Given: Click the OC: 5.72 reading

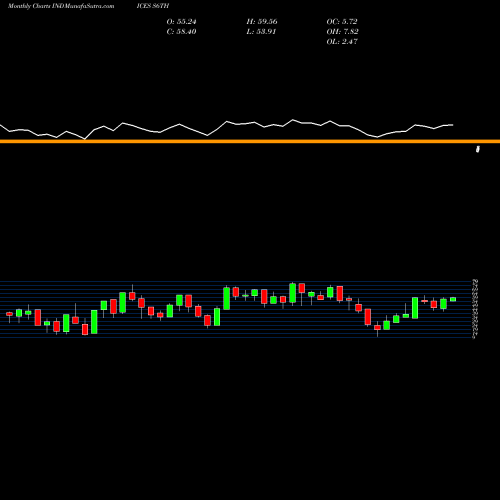Looking at the screenshot, I should (342, 22).
